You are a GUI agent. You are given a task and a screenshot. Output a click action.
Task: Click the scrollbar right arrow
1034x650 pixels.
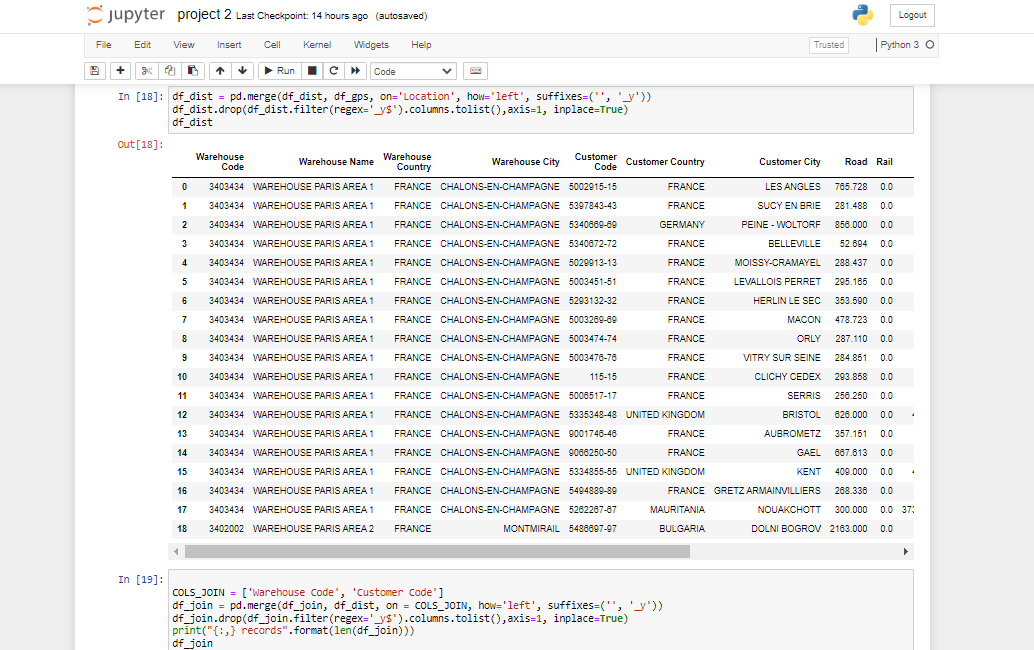pyautogui.click(x=905, y=551)
